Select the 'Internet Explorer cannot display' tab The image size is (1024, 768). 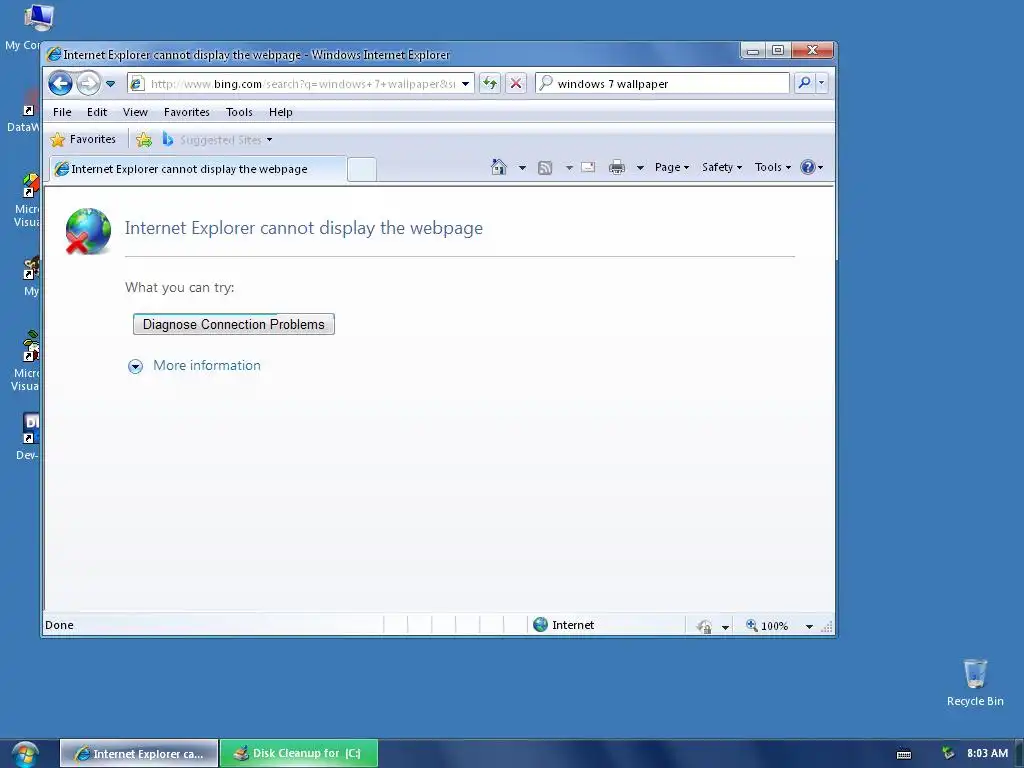197,169
